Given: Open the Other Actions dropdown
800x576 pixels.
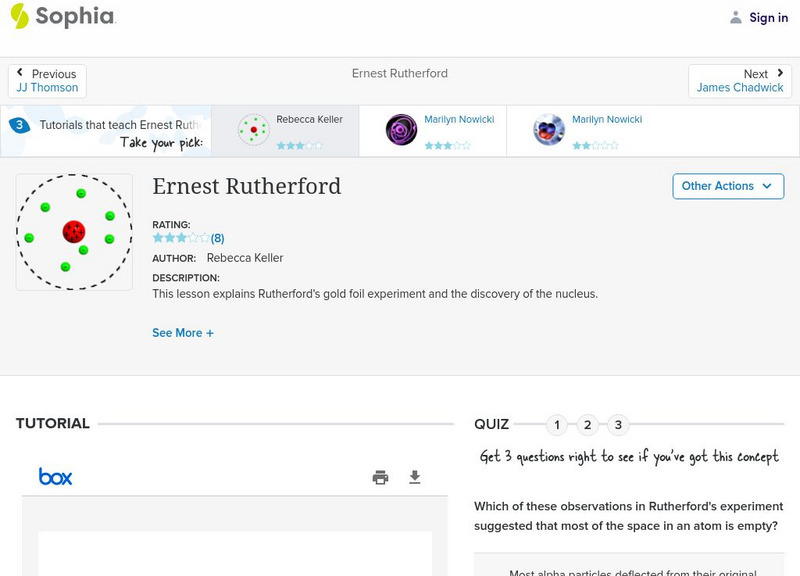Looking at the screenshot, I should 727,186.
